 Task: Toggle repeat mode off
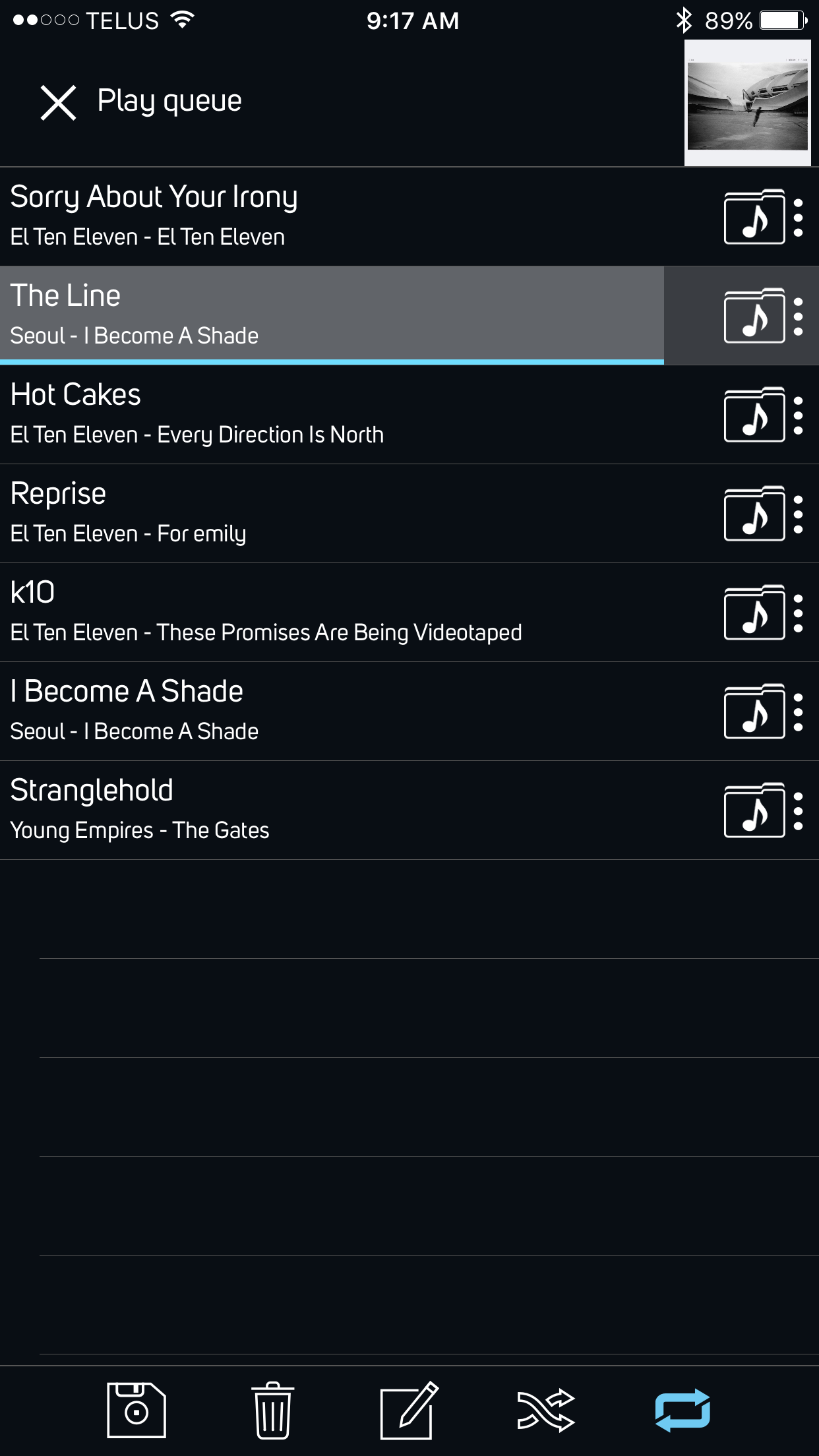(x=682, y=1410)
